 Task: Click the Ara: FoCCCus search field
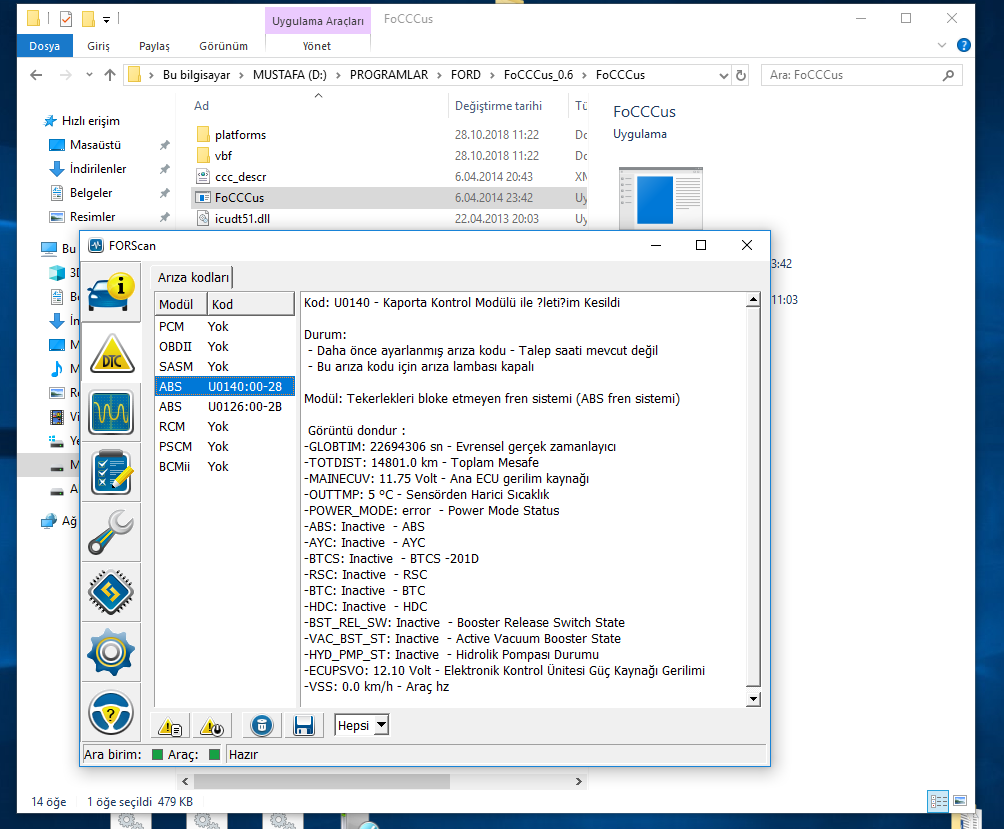coord(861,75)
